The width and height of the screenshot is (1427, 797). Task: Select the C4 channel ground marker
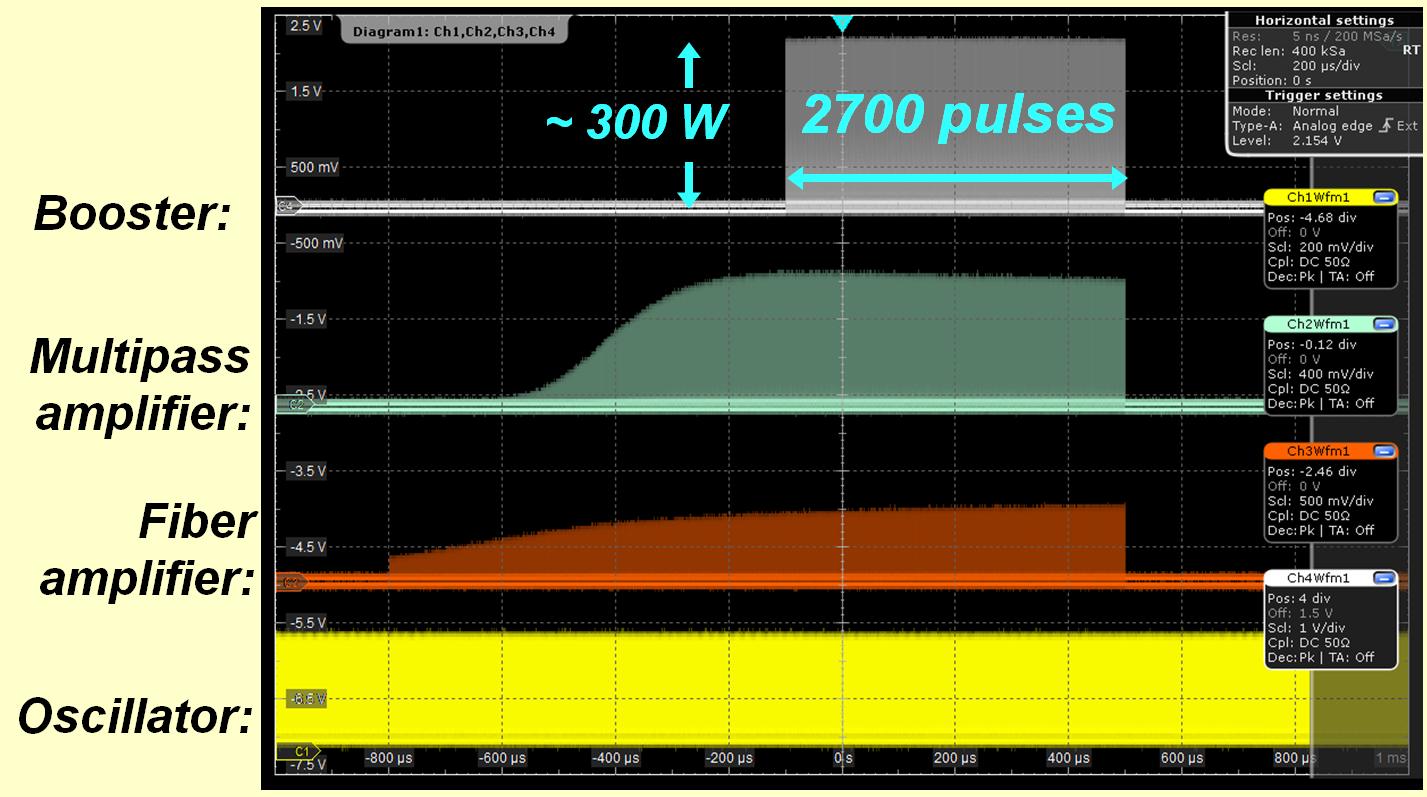(x=287, y=207)
